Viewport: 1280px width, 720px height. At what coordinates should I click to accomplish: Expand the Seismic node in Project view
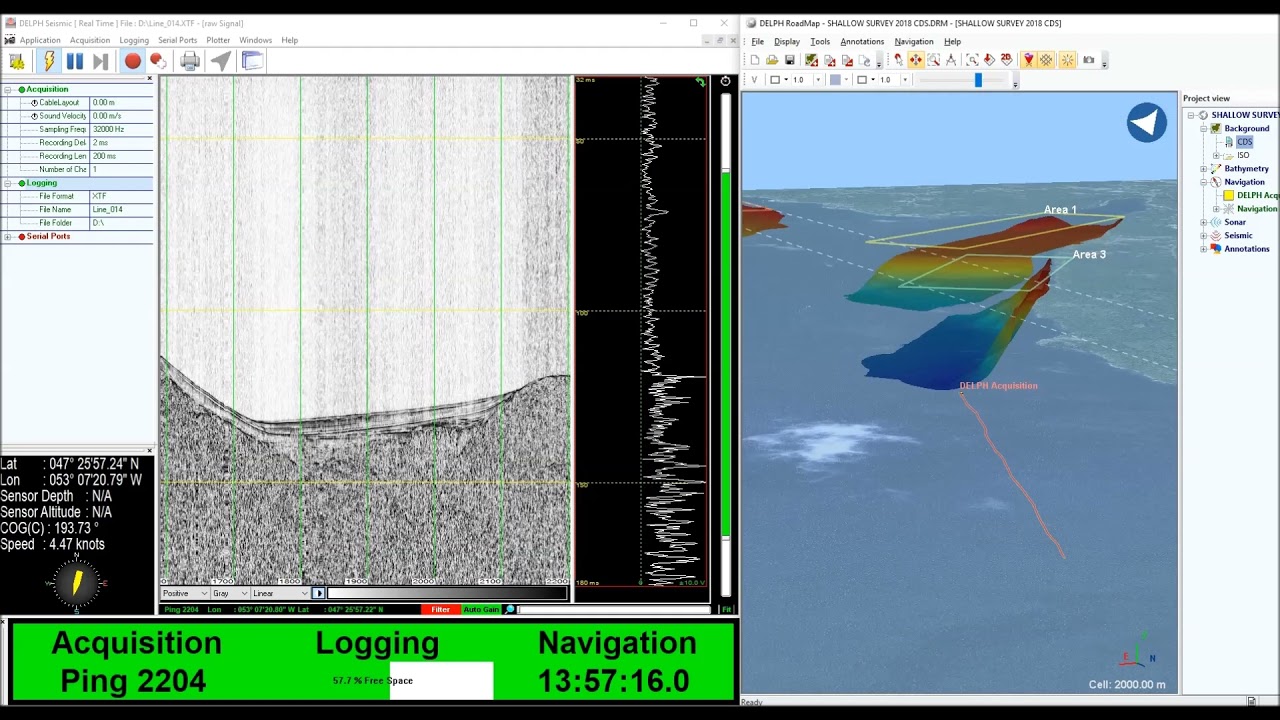[x=1203, y=236]
